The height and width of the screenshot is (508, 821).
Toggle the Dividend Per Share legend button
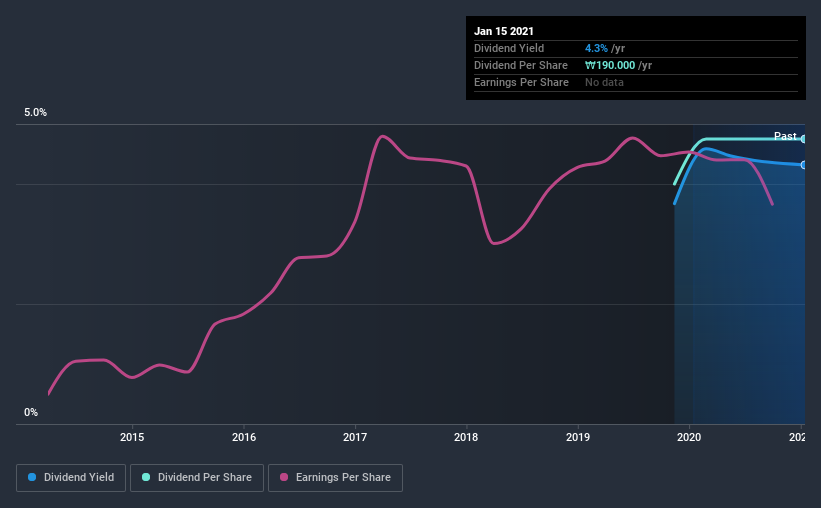click(x=197, y=478)
